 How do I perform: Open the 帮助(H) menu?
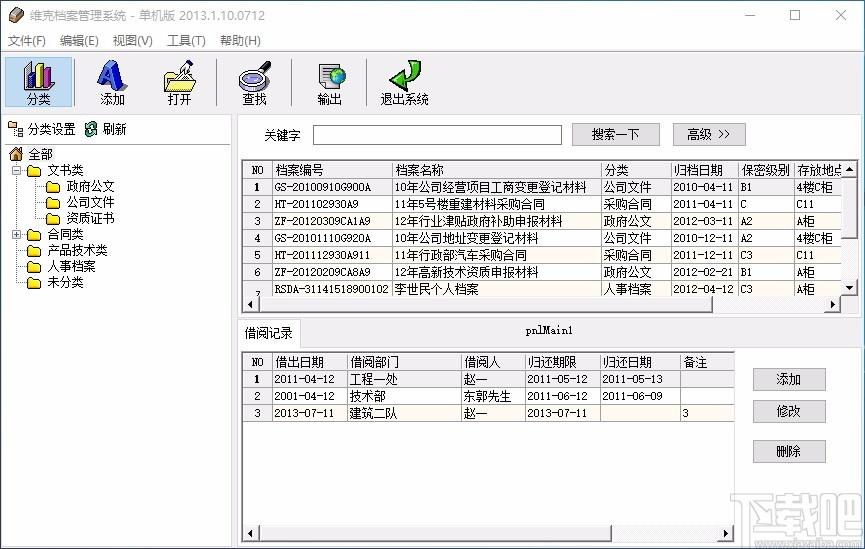pos(240,40)
